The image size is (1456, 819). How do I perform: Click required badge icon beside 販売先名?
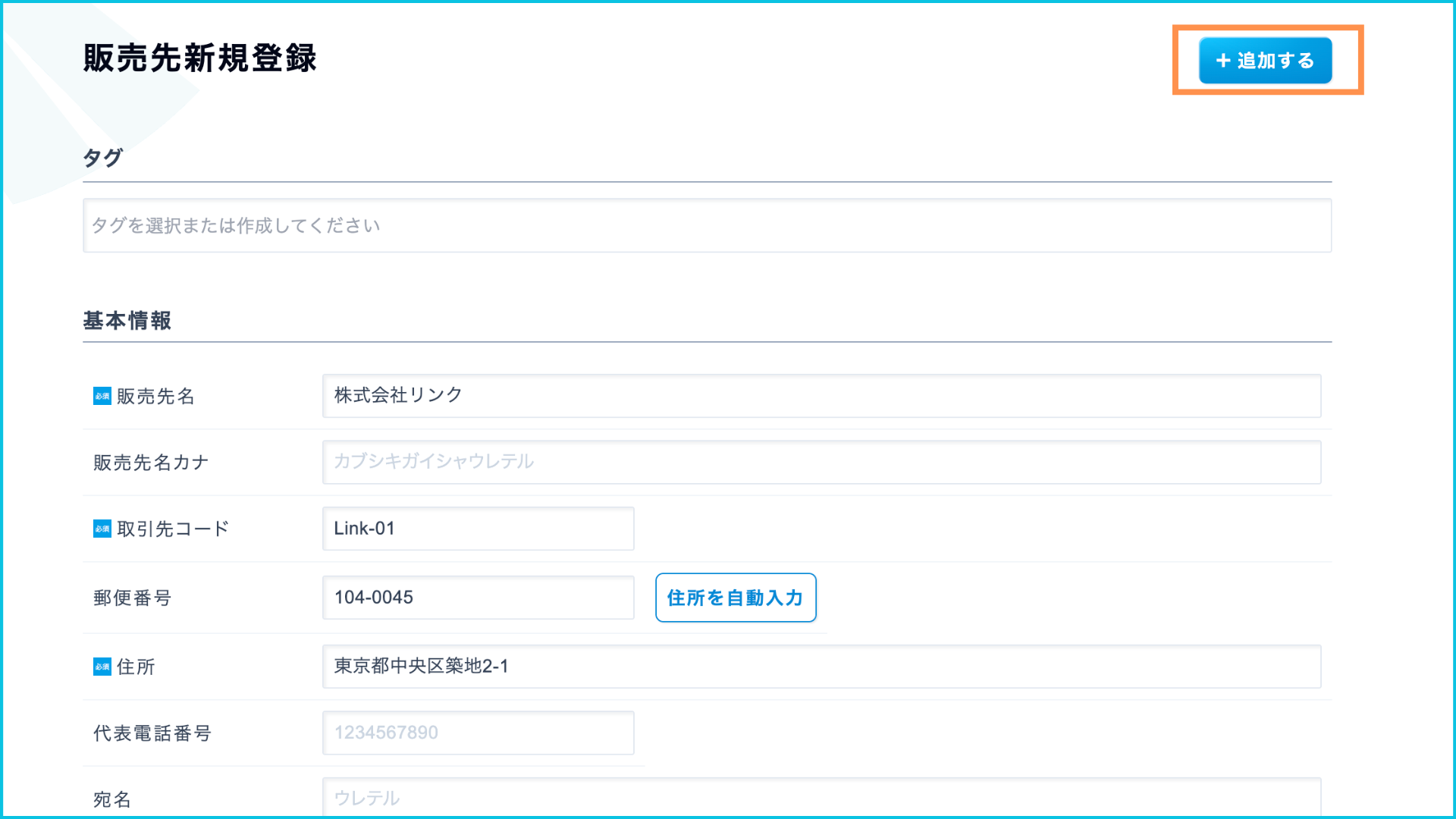(102, 396)
